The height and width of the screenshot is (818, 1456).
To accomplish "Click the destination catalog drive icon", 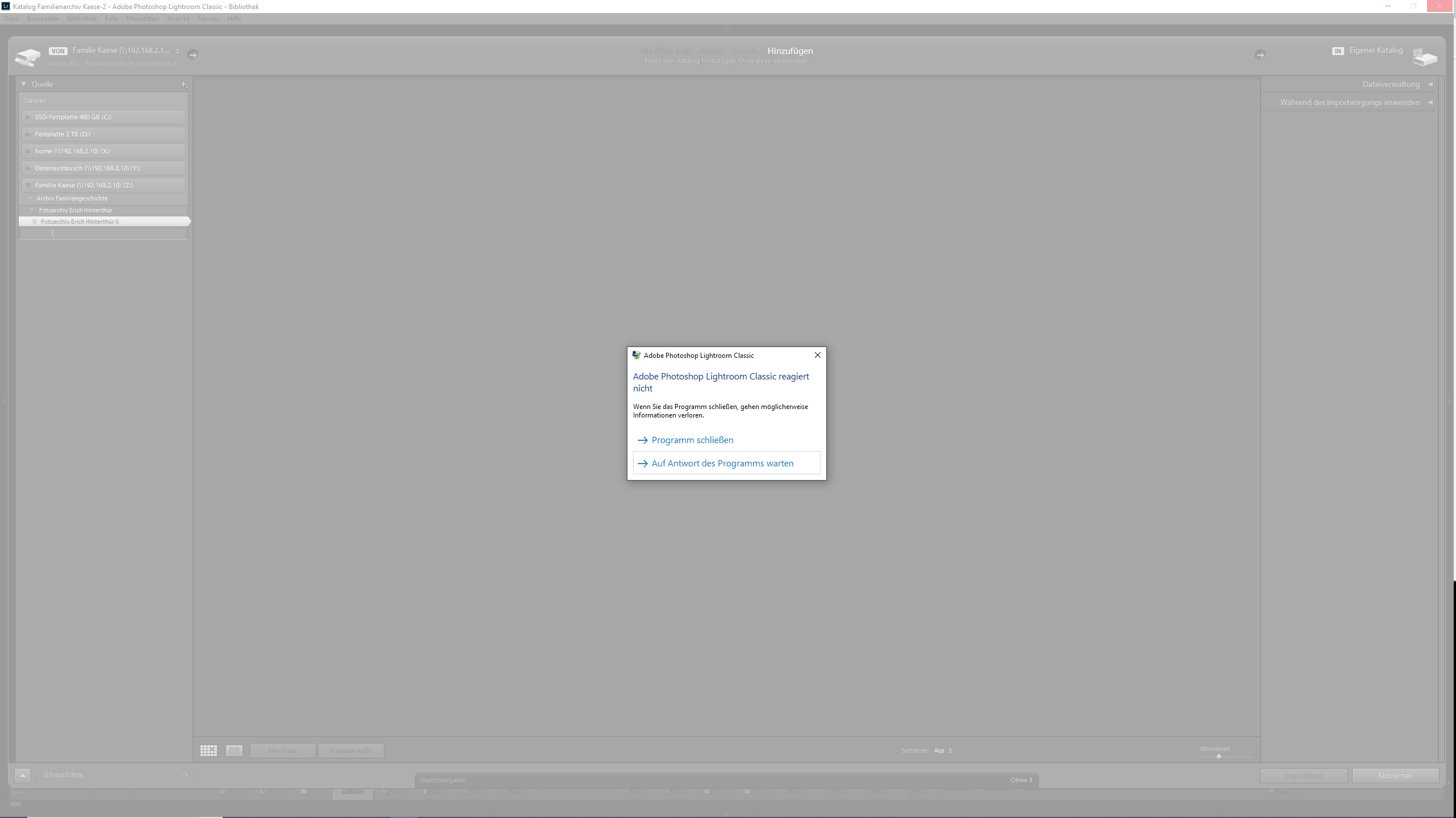I will pyautogui.click(x=1424, y=57).
